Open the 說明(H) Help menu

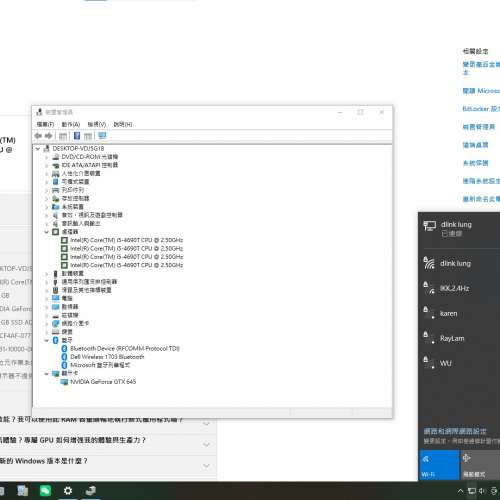(x=123, y=124)
